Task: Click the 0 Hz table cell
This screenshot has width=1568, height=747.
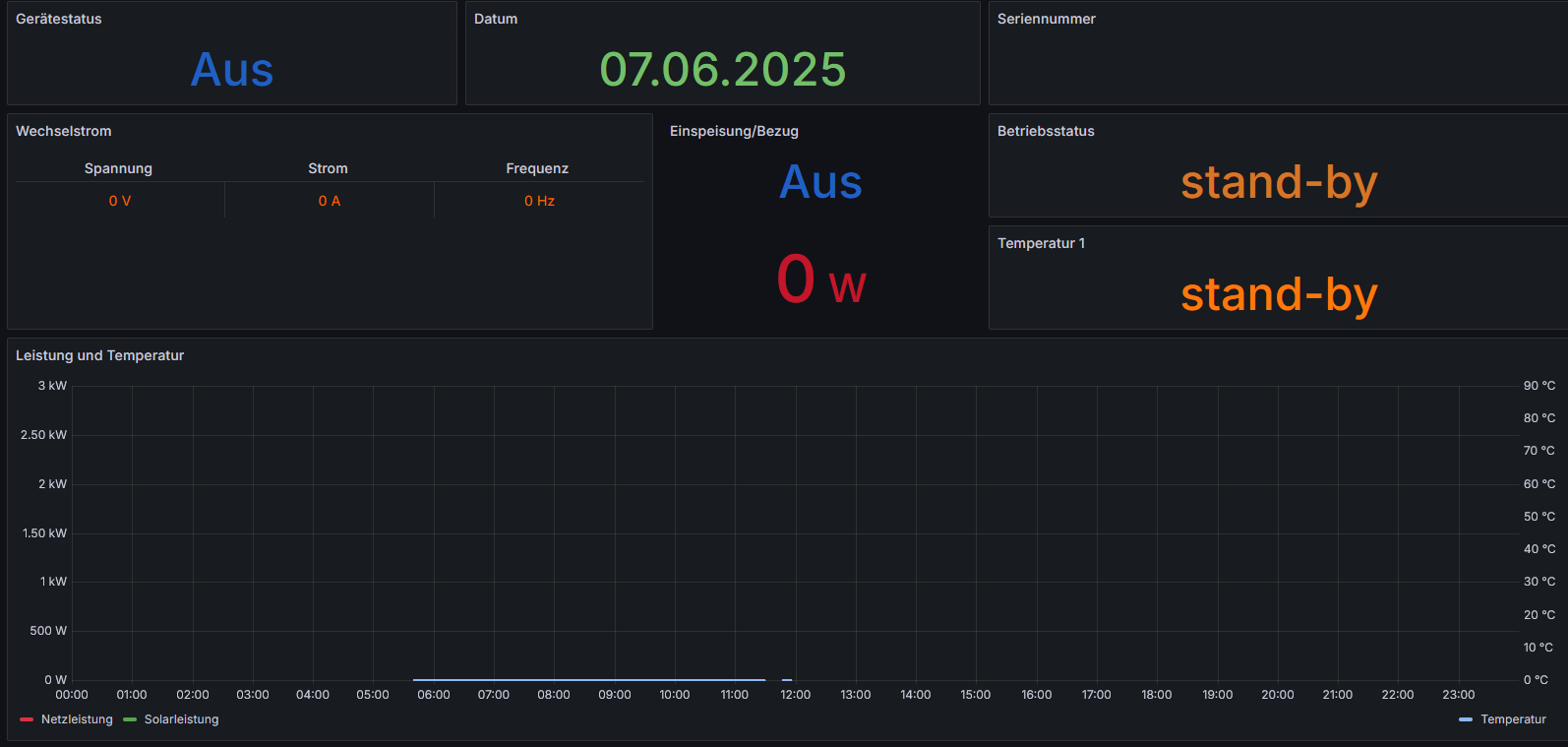Action: point(539,201)
